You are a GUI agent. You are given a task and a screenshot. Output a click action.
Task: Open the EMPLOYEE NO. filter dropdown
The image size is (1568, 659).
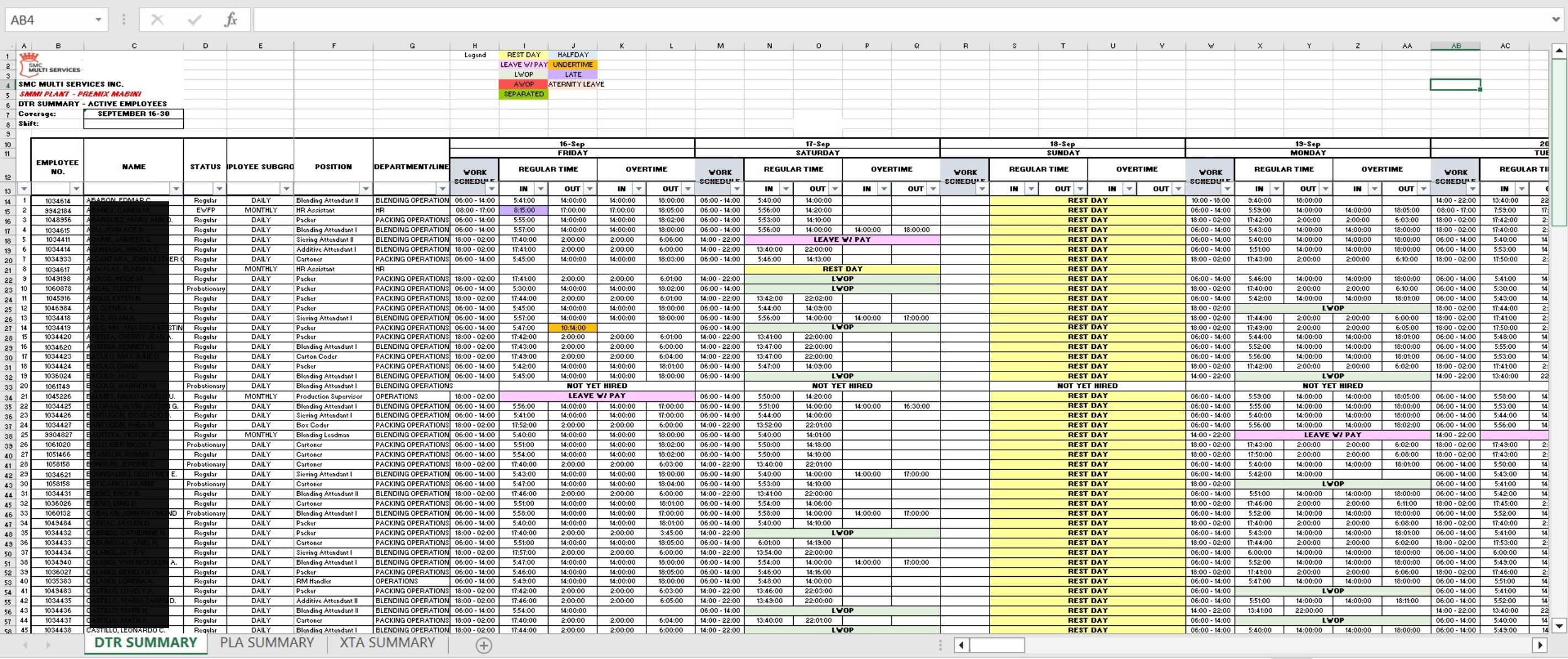tap(76, 189)
